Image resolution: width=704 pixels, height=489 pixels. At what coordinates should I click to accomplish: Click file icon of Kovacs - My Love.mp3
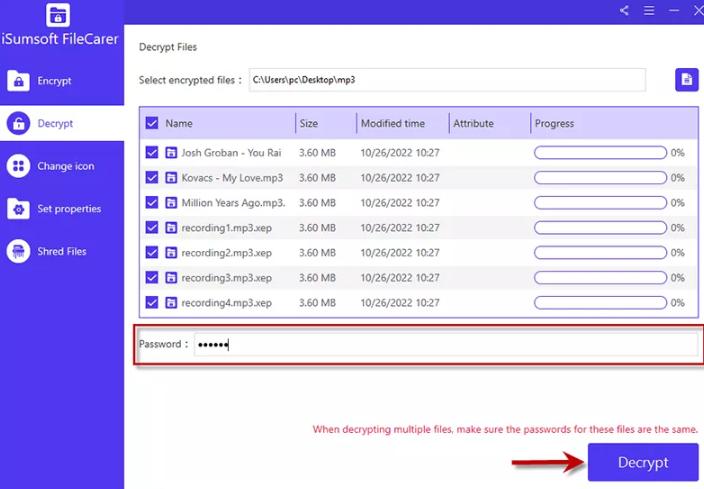pos(171,178)
